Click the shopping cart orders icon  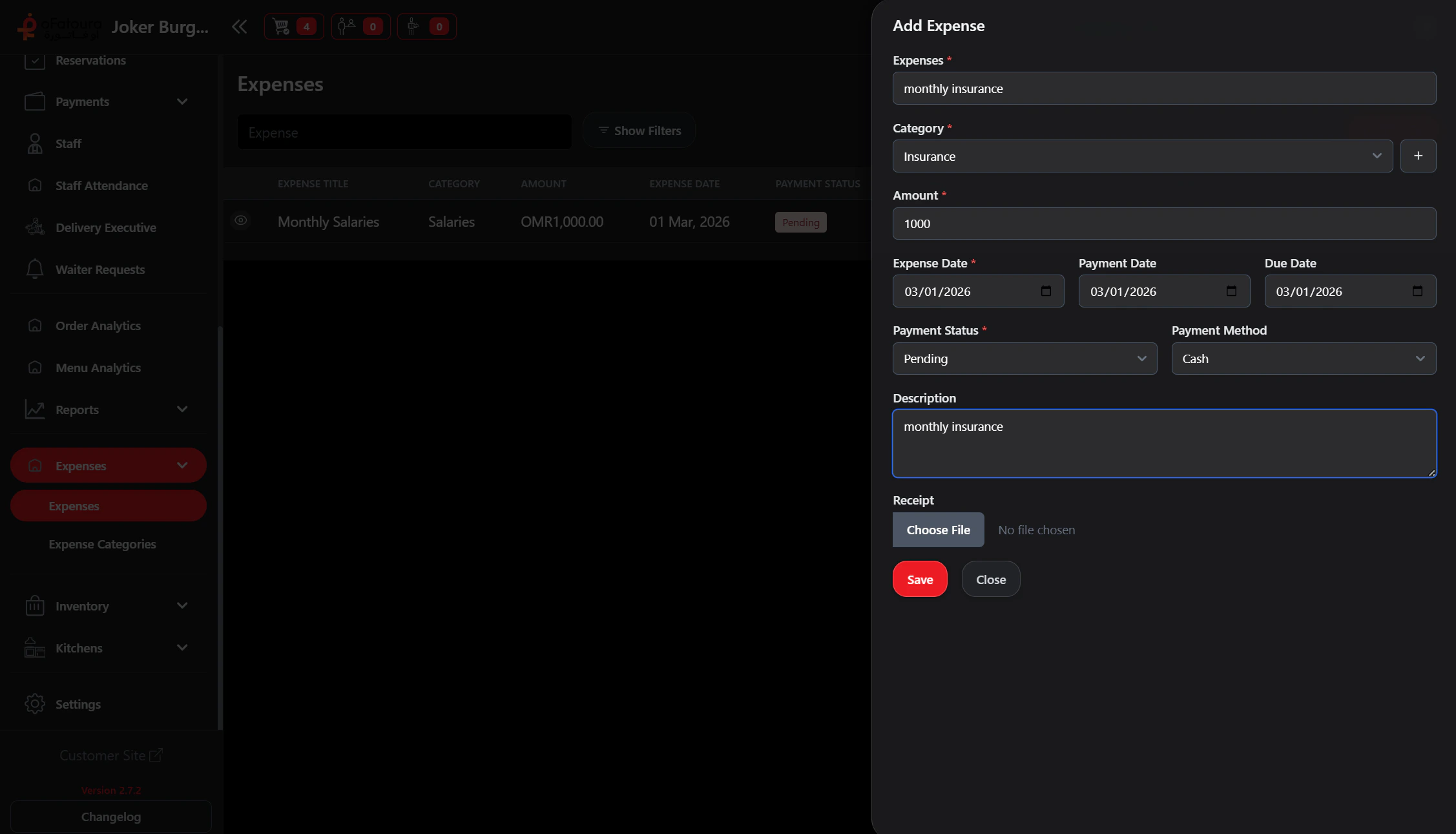282,26
